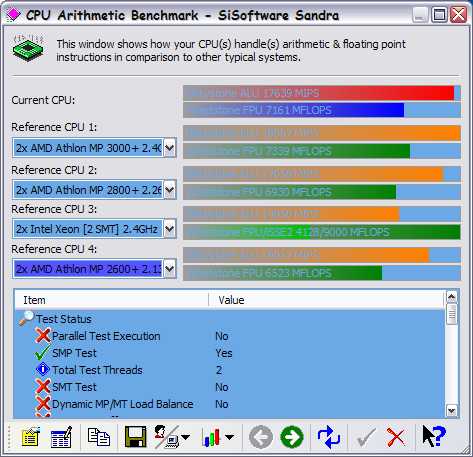The height and width of the screenshot is (457, 473).
Task: Click the value 2 for Total Test Threads
Action: 219,370
